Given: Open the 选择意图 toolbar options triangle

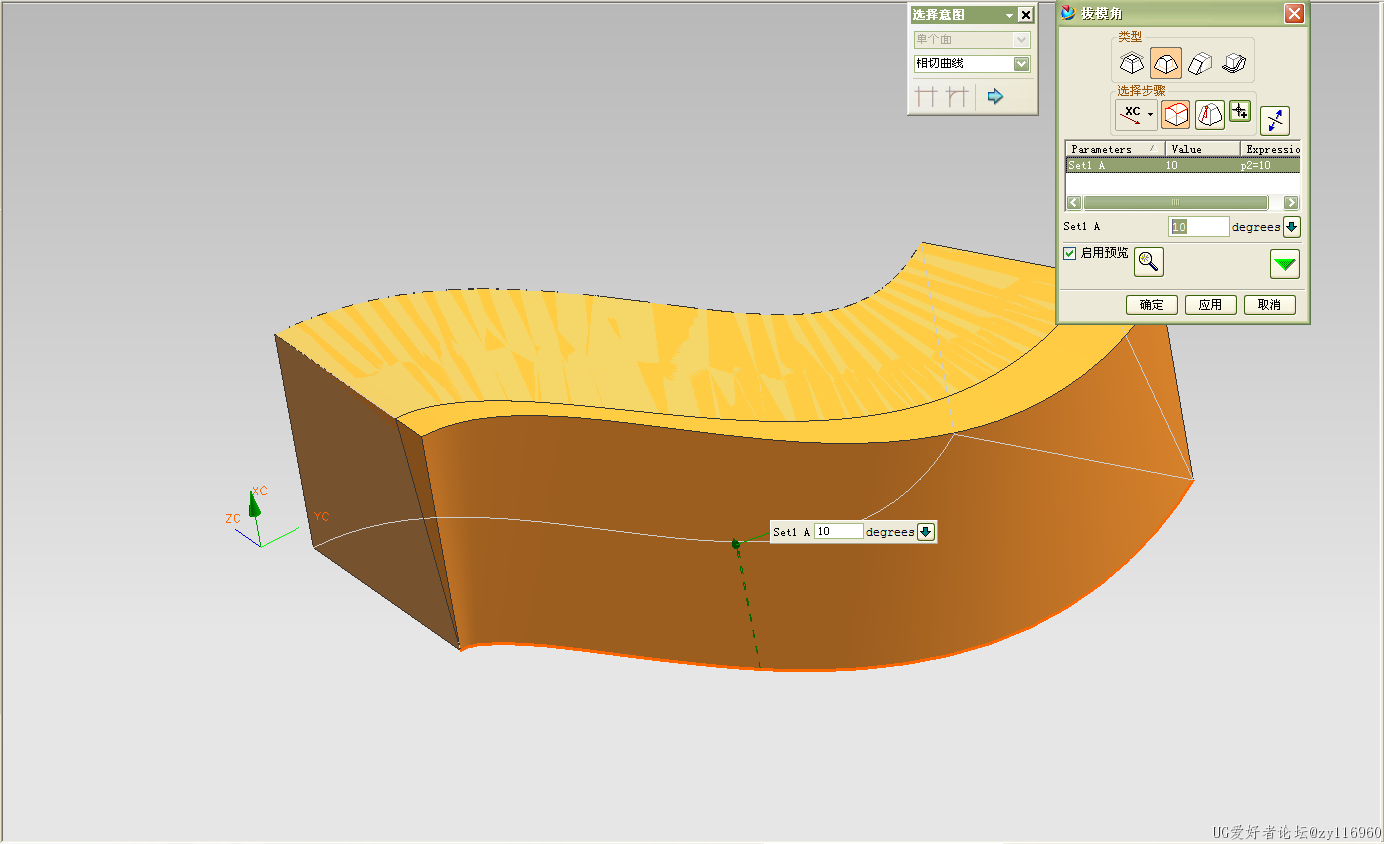Looking at the screenshot, I should (x=1010, y=15).
